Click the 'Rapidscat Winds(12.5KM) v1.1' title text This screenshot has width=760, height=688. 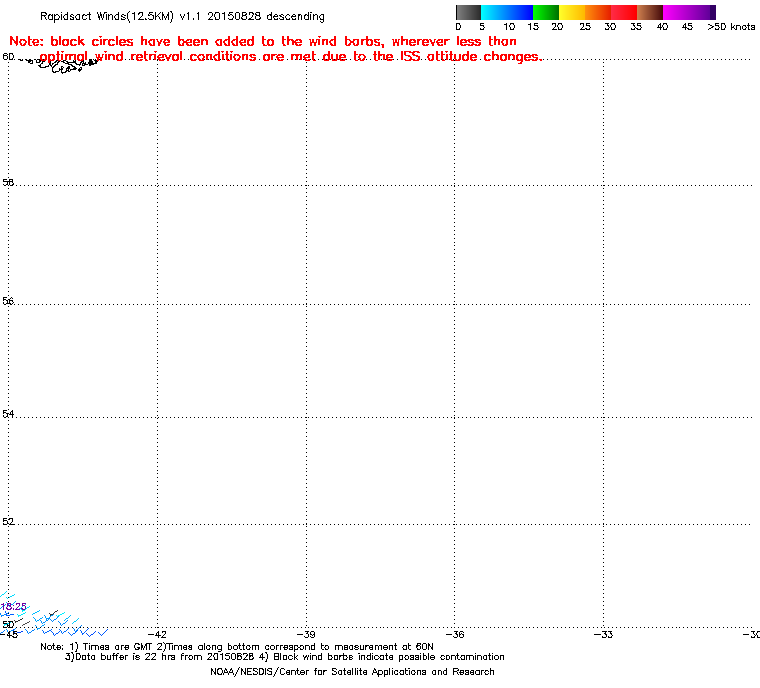point(120,16)
